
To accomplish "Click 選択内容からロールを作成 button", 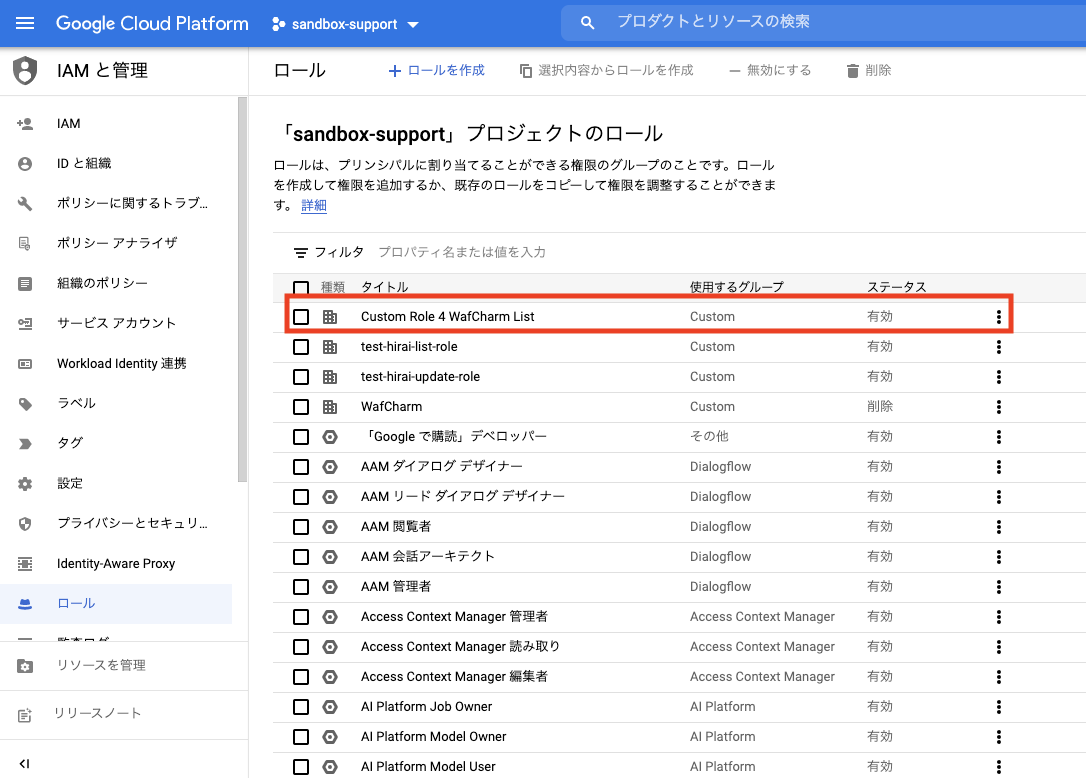I will (607, 71).
